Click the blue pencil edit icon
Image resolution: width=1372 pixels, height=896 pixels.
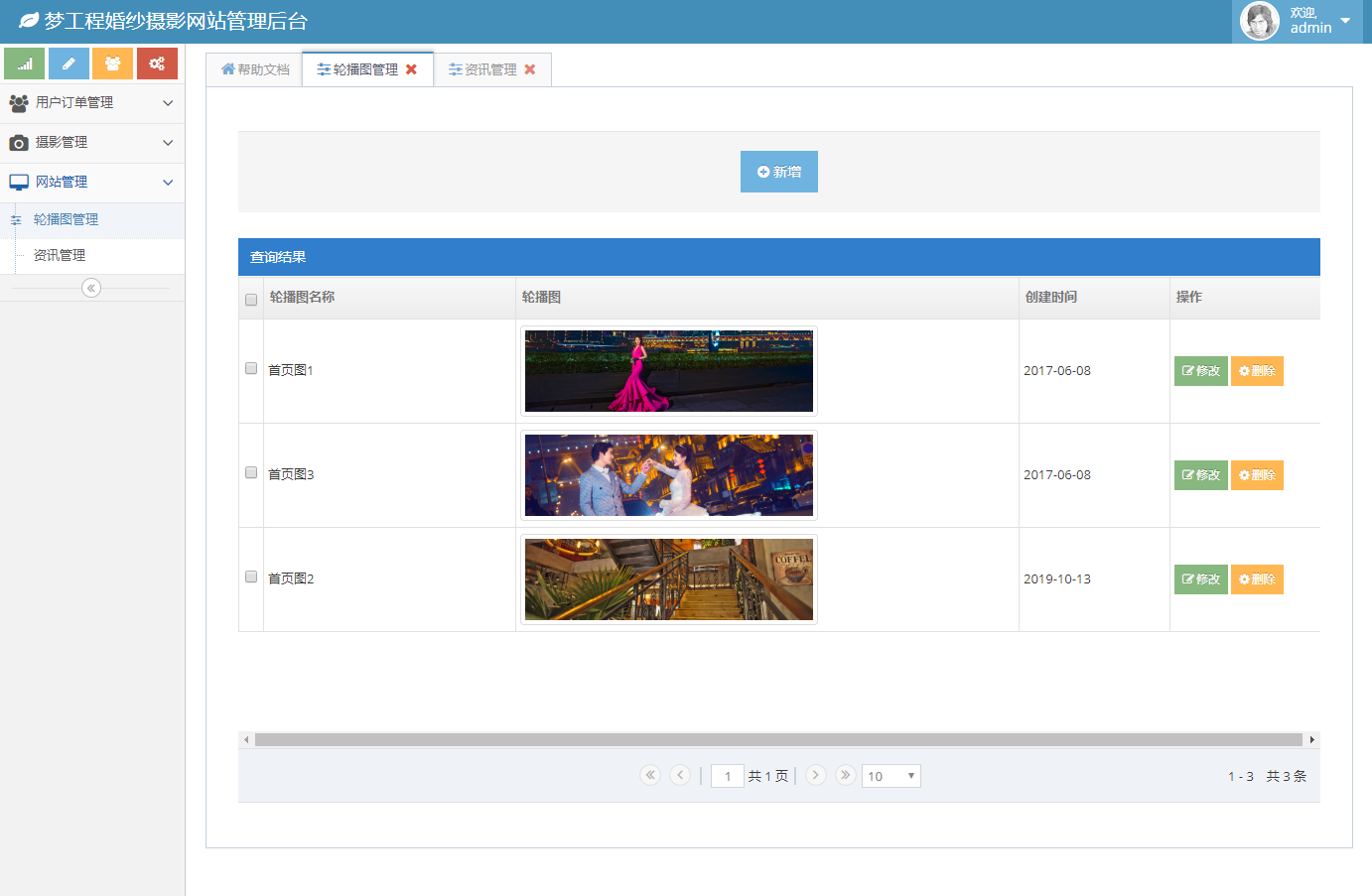pyautogui.click(x=68, y=63)
